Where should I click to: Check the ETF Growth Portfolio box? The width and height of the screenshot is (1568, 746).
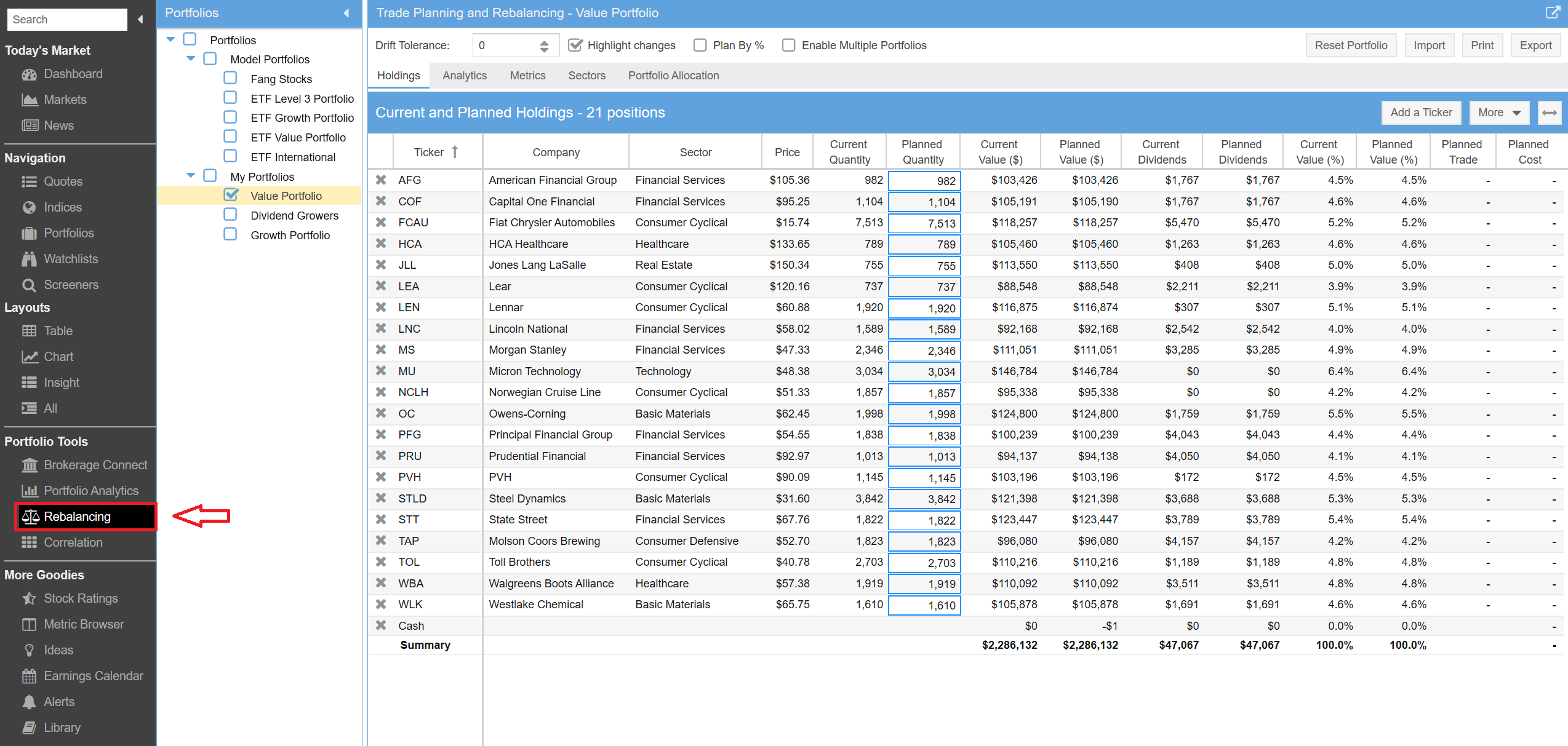(x=230, y=117)
